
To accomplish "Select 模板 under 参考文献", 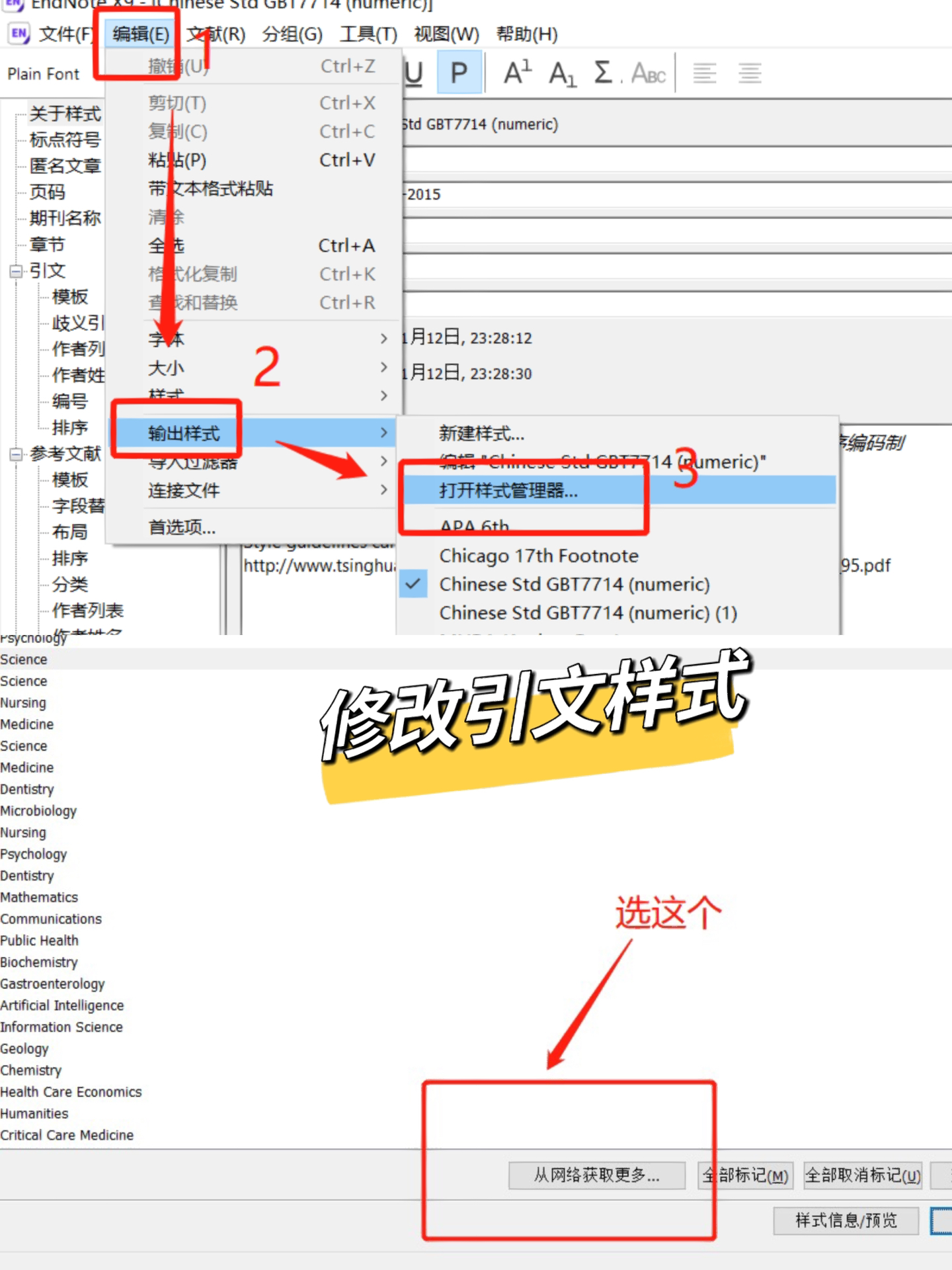I will 69,480.
